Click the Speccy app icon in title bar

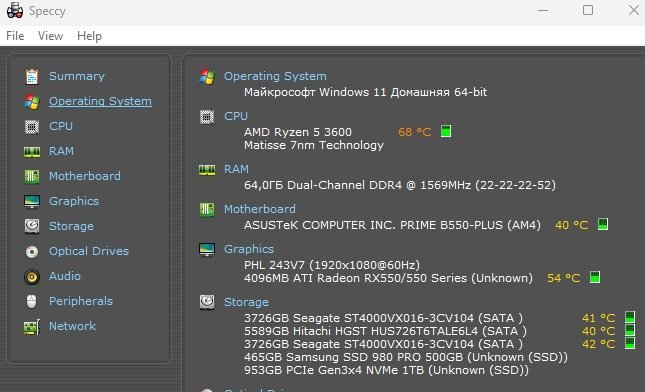[15, 10]
